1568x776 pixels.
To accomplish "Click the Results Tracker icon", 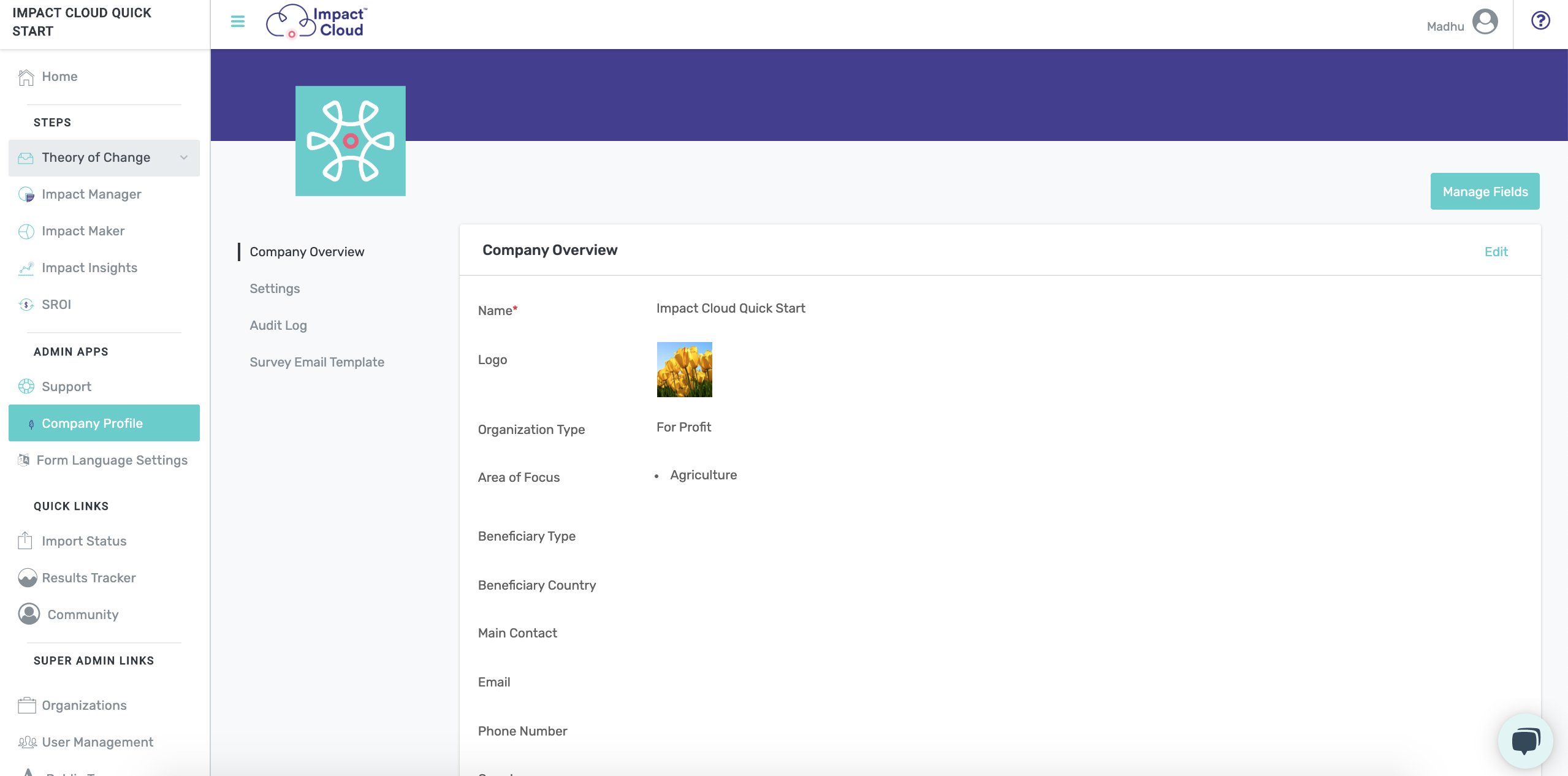I will (27, 578).
